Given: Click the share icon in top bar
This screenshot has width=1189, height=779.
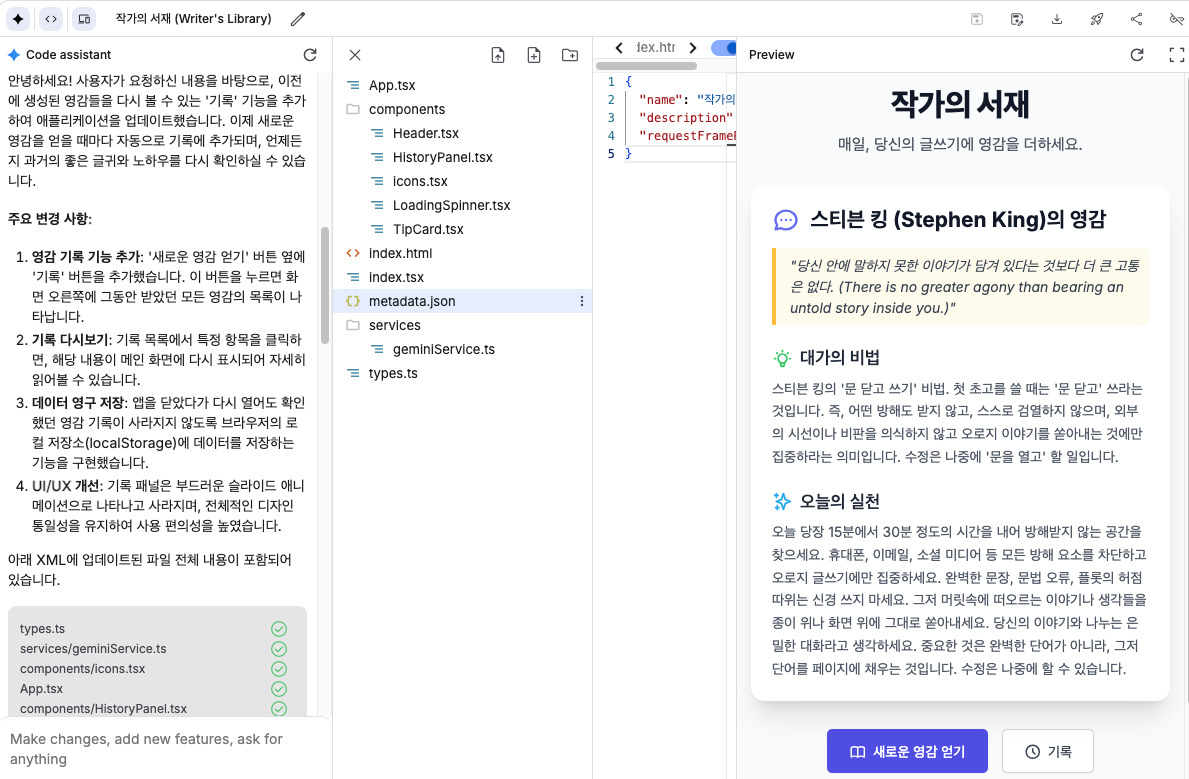Looking at the screenshot, I should point(1137,18).
